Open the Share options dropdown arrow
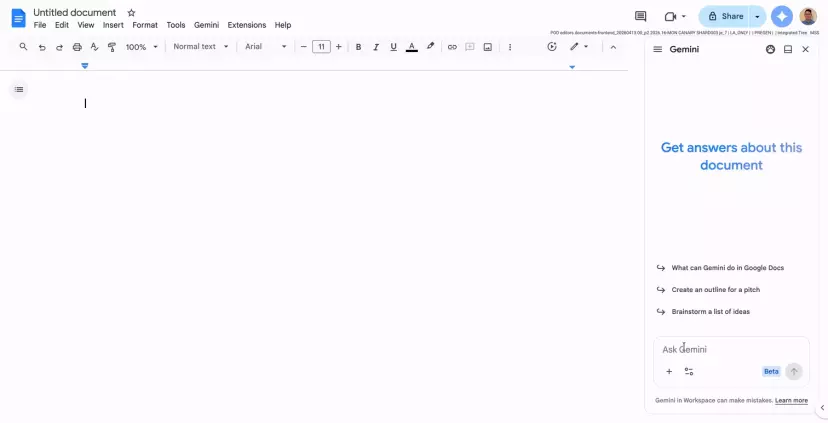This screenshot has height=423, width=828. click(x=757, y=16)
